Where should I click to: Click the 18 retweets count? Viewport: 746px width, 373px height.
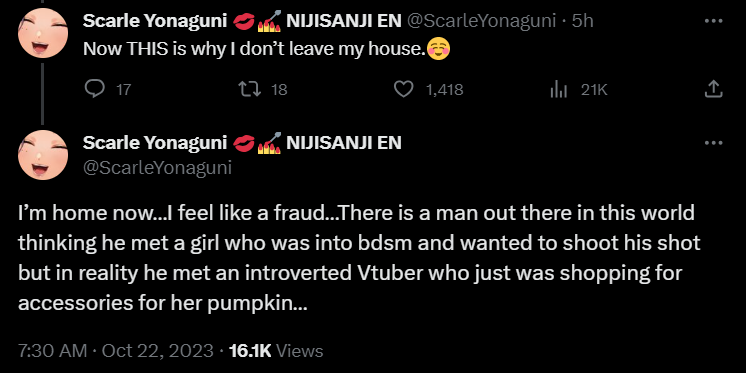click(x=279, y=89)
